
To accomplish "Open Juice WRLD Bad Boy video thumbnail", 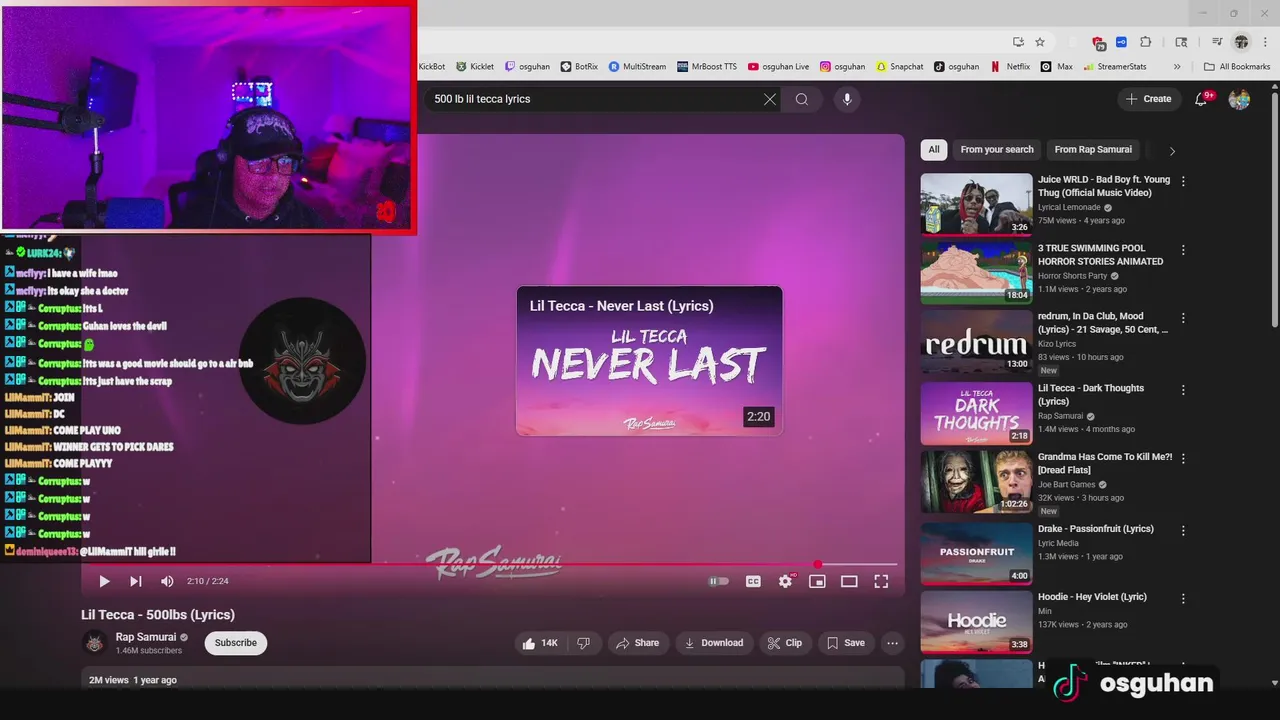I will point(976,204).
